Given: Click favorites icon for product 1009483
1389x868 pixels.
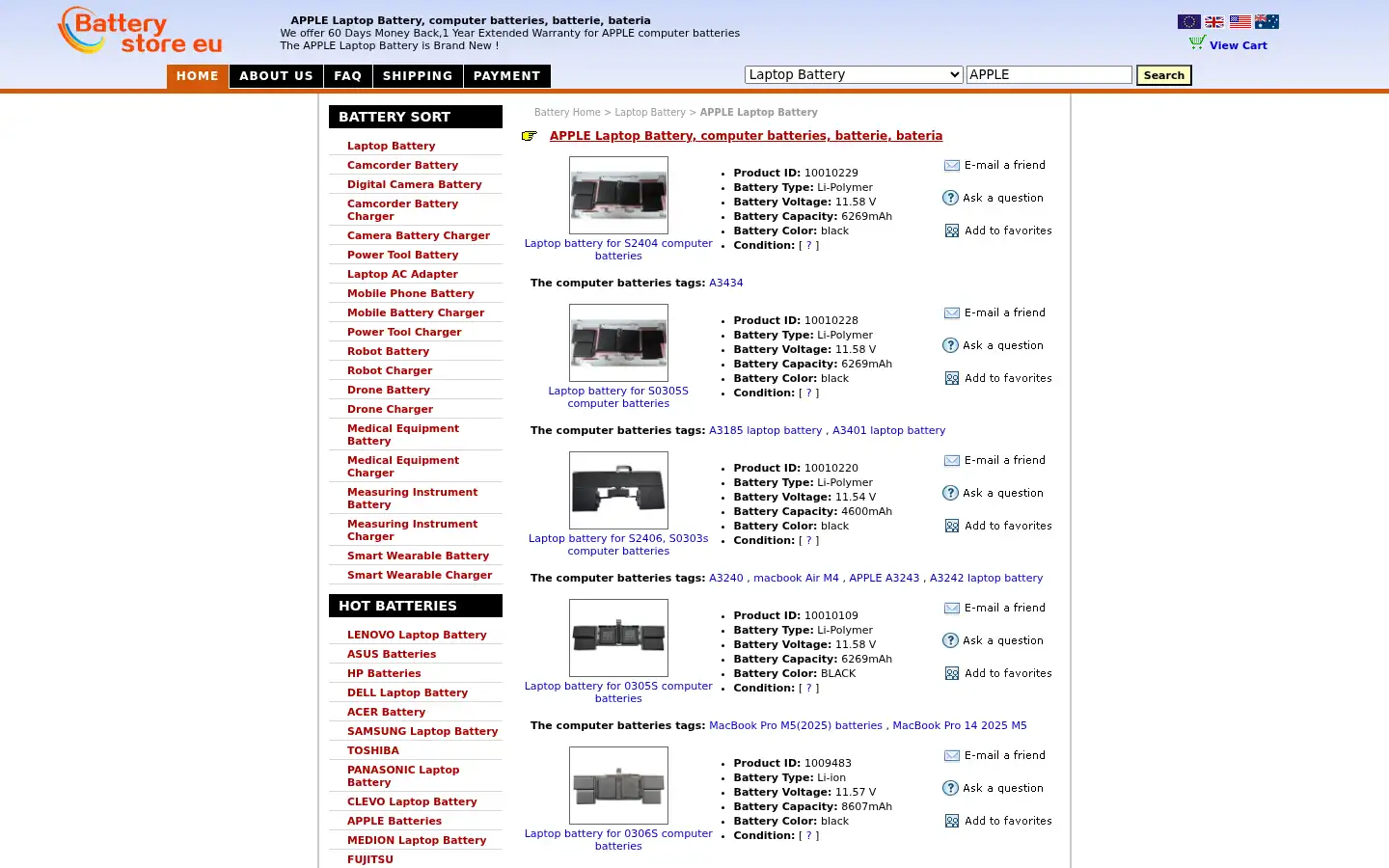Looking at the screenshot, I should [952, 822].
